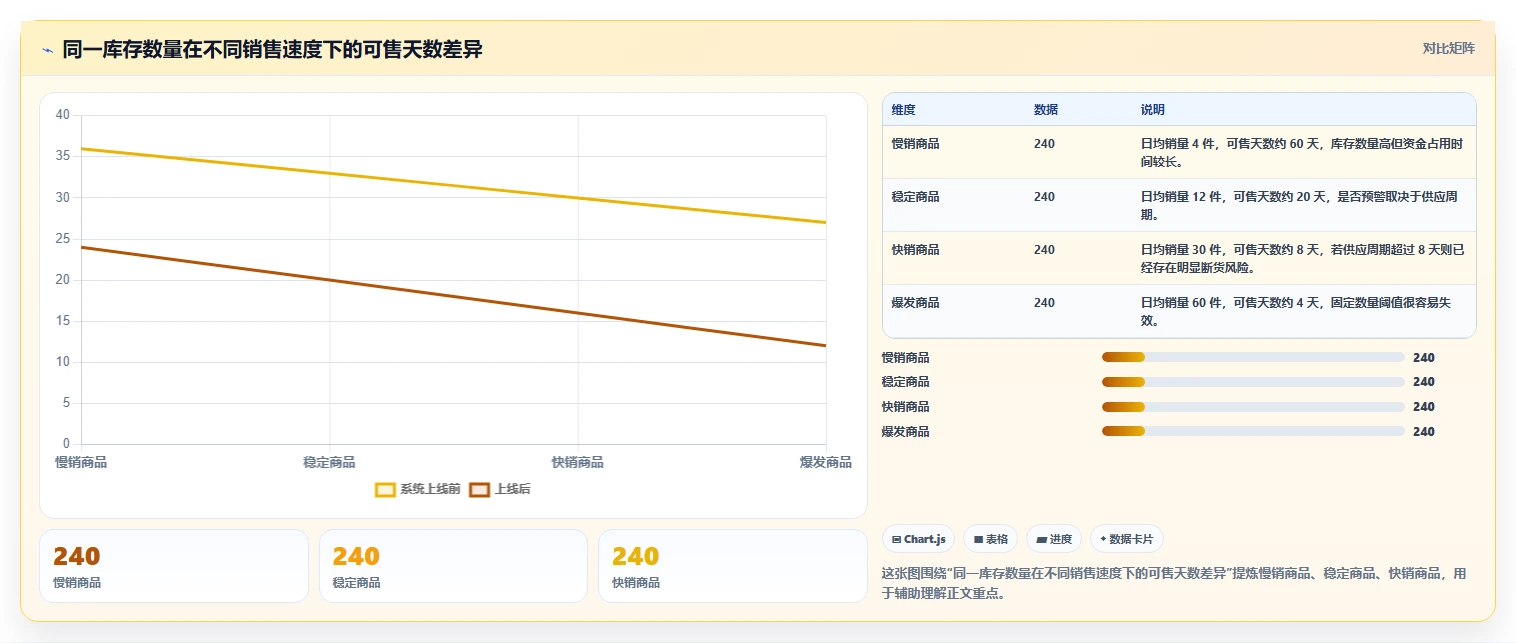The height and width of the screenshot is (643, 1516).
Task: Select the 稳定商品 progress bar
Action: pyautogui.click(x=1253, y=382)
